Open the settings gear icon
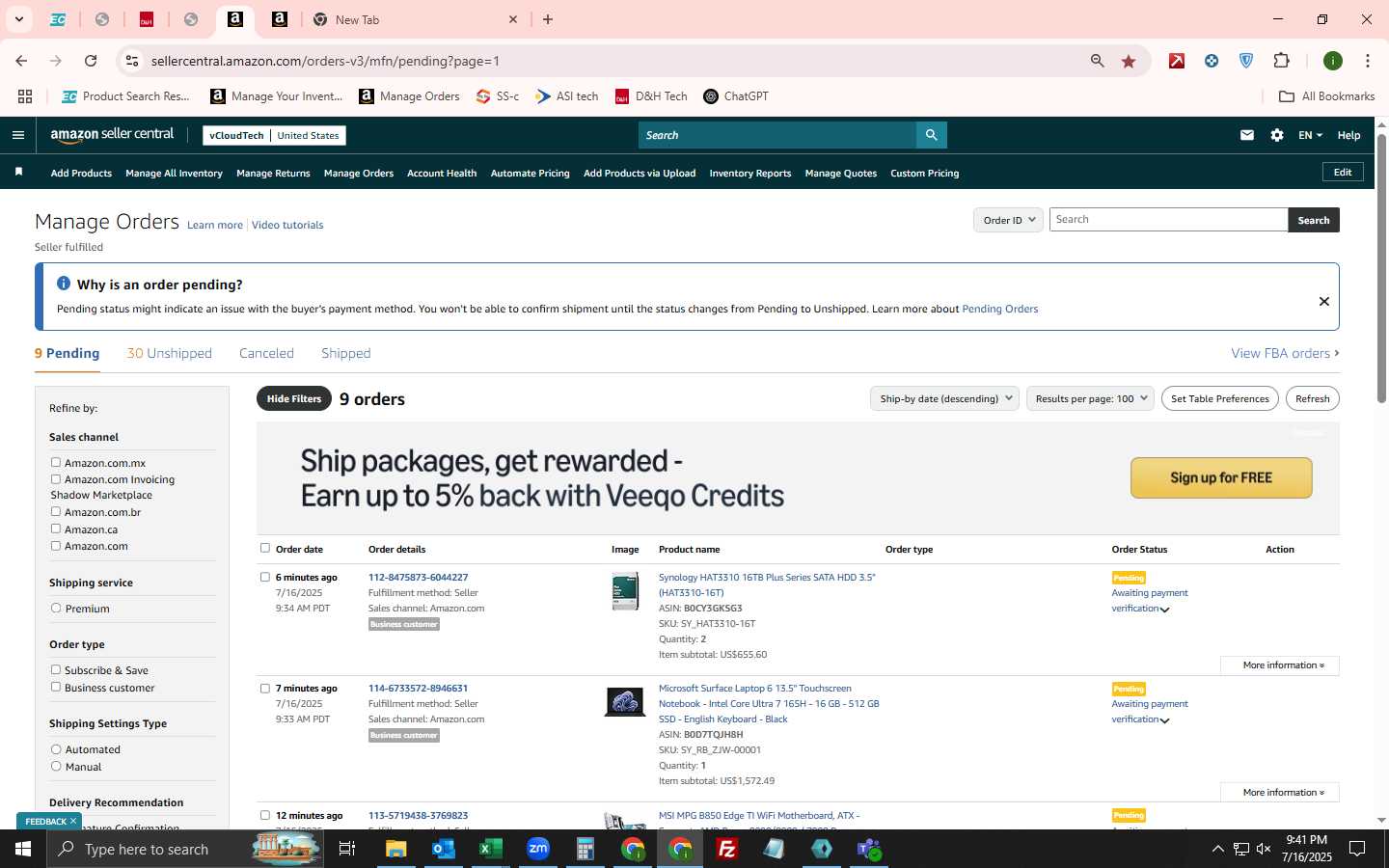1389x868 pixels. 1277,135
